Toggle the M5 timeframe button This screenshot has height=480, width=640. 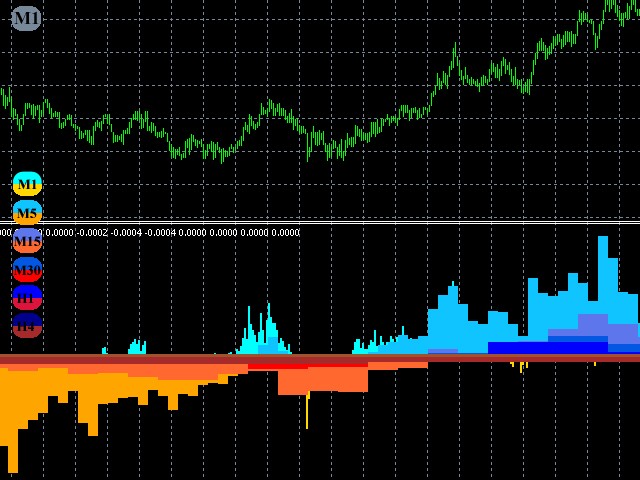27,213
